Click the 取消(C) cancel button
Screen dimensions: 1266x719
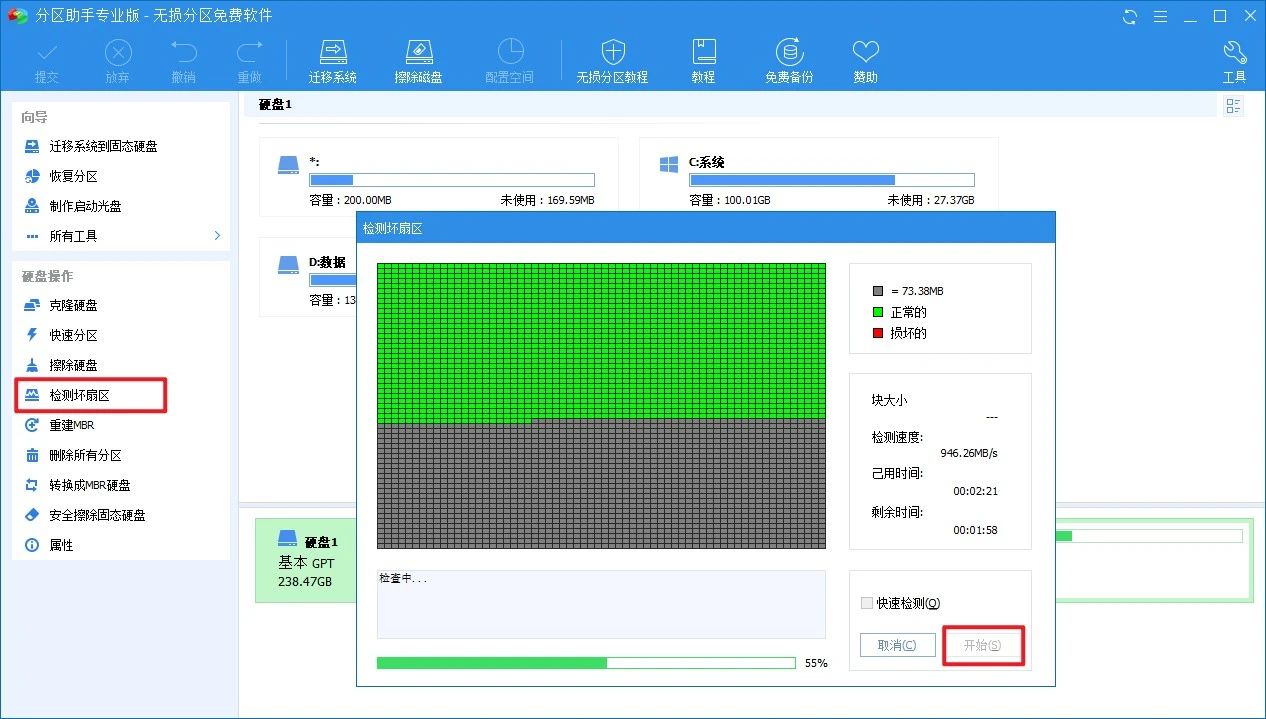click(897, 644)
